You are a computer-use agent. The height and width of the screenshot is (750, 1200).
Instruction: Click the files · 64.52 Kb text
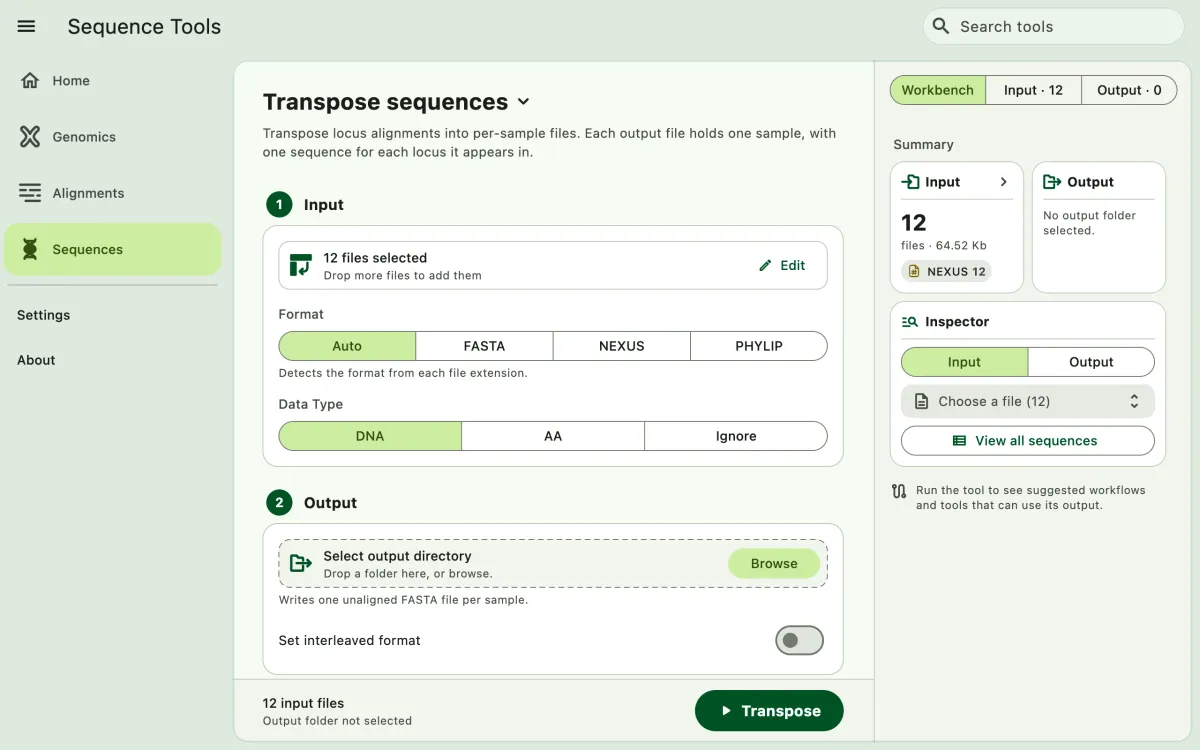(944, 245)
